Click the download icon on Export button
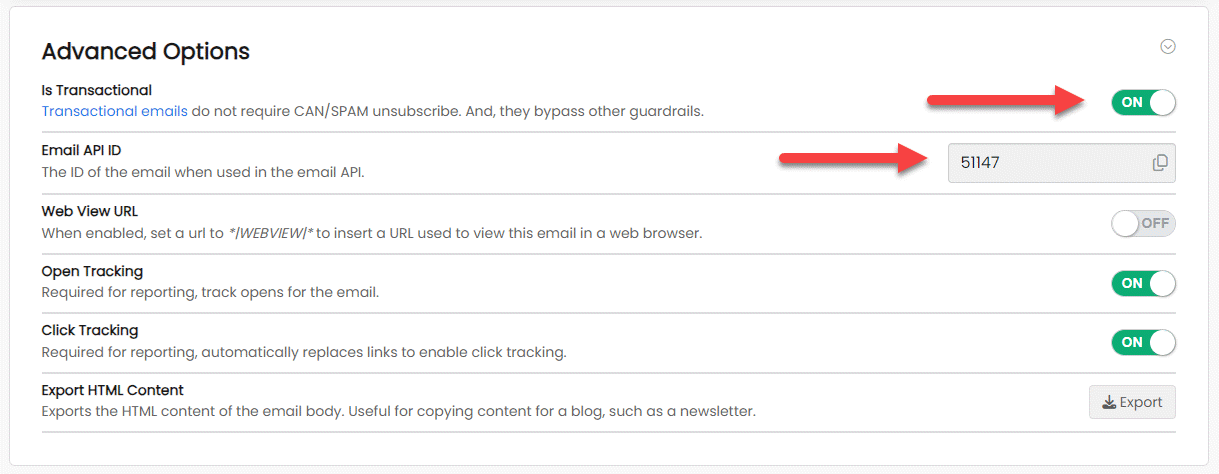Image resolution: width=1219 pixels, height=474 pixels. pos(1108,403)
